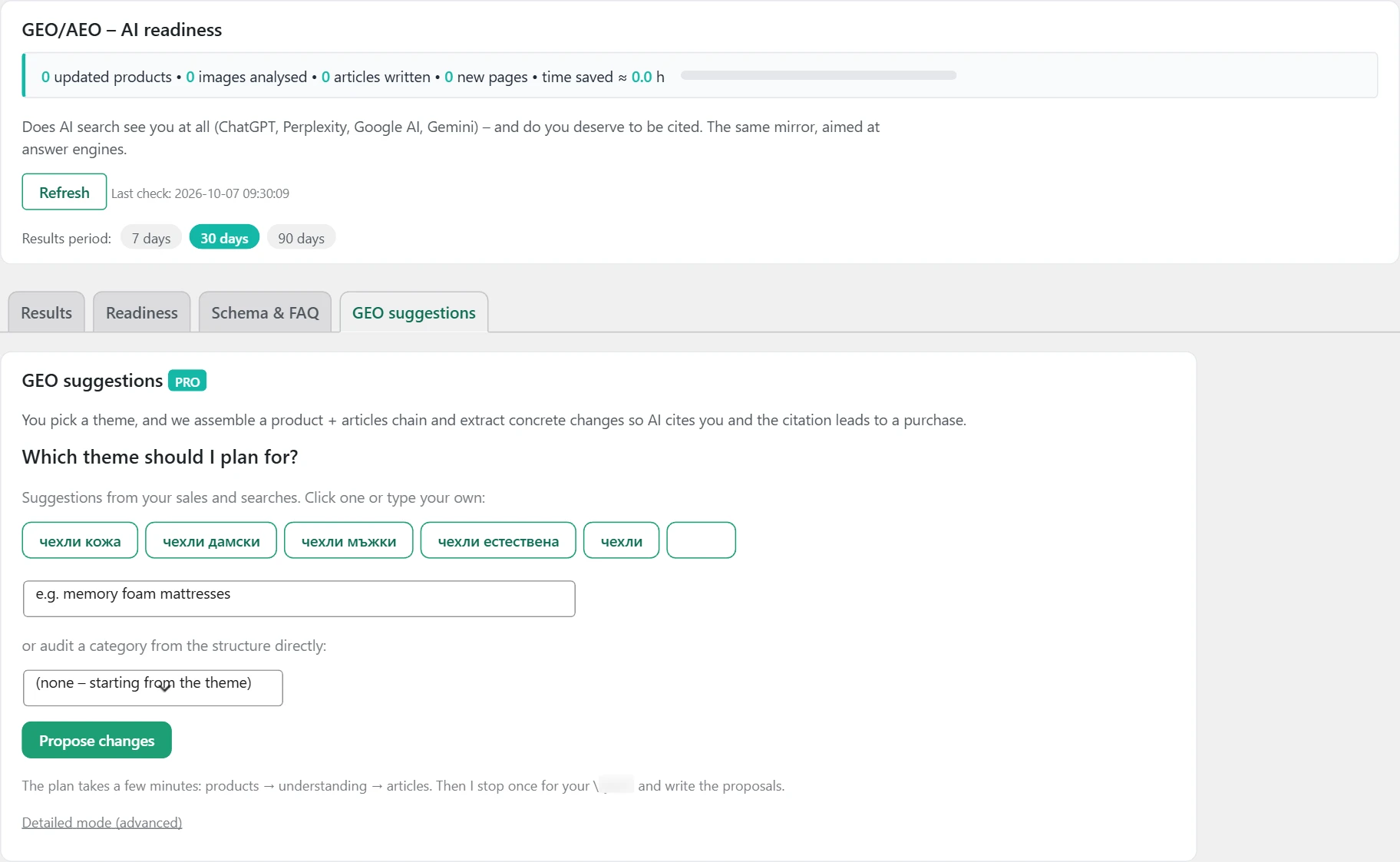Click the '0 images analysed' stat

coord(246,77)
